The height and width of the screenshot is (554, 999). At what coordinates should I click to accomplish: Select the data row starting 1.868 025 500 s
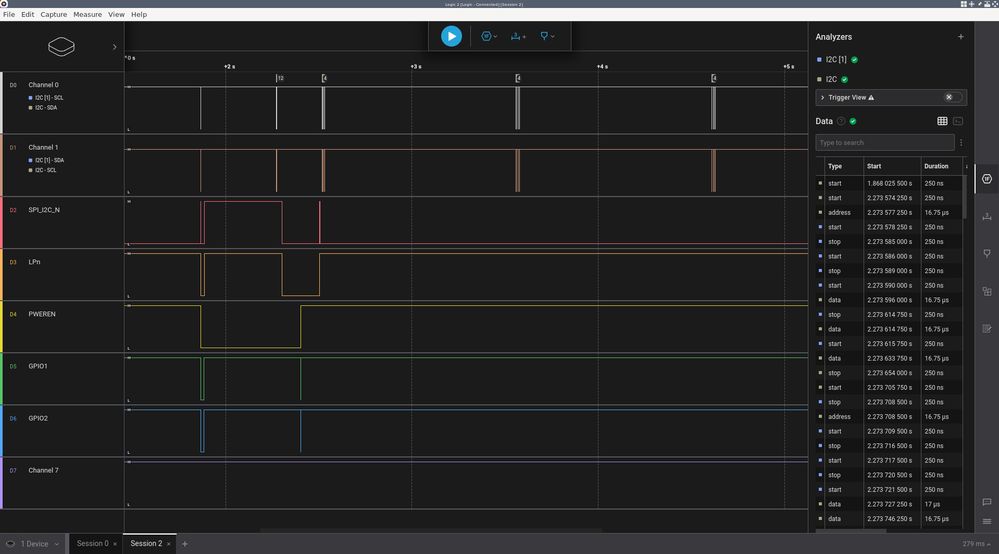889,183
